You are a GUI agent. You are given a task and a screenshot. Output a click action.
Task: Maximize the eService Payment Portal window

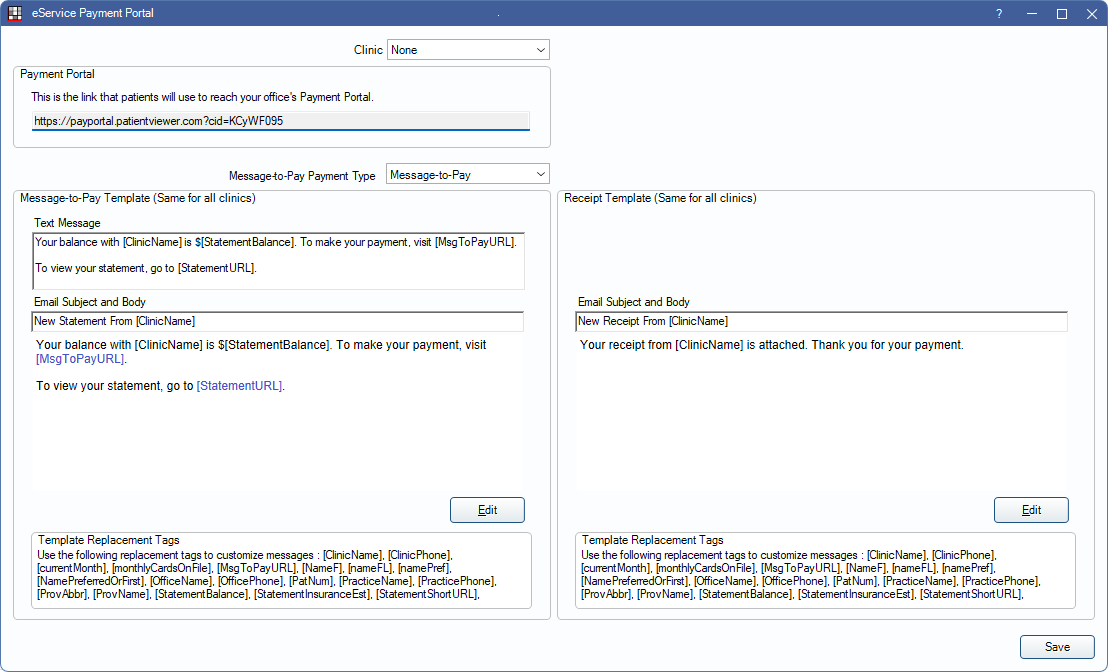click(1061, 14)
